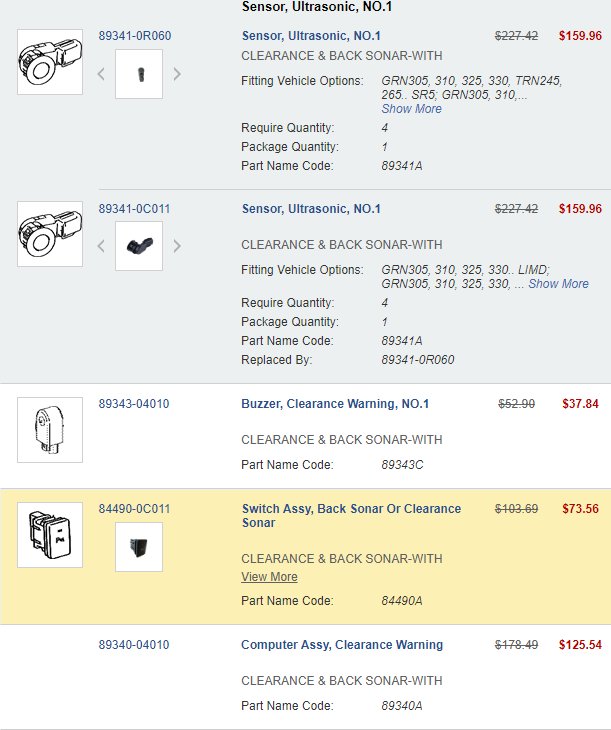Open Computer Assy, Clearance Warning link
This screenshot has height=730, width=611.
(x=342, y=645)
